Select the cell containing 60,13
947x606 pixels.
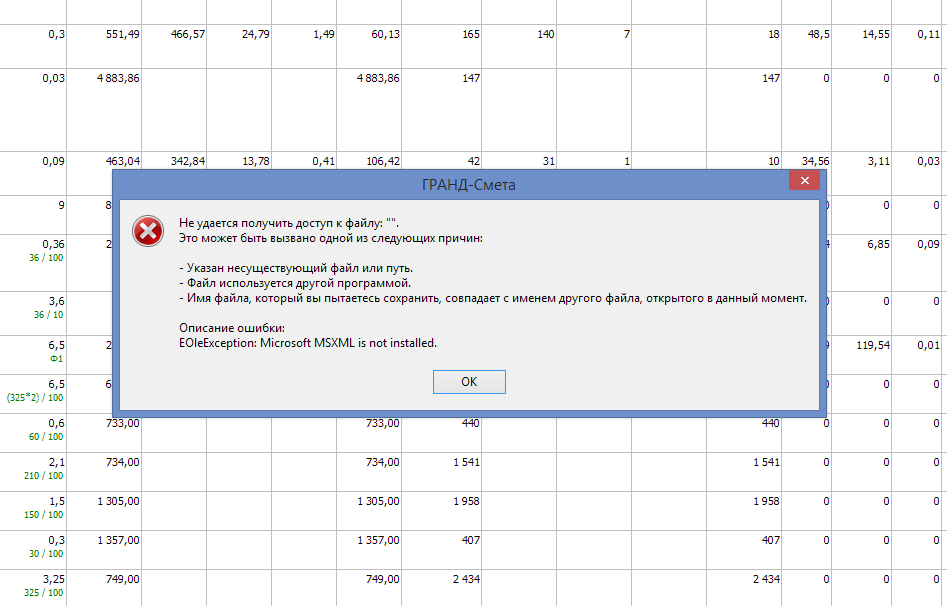tap(370, 34)
